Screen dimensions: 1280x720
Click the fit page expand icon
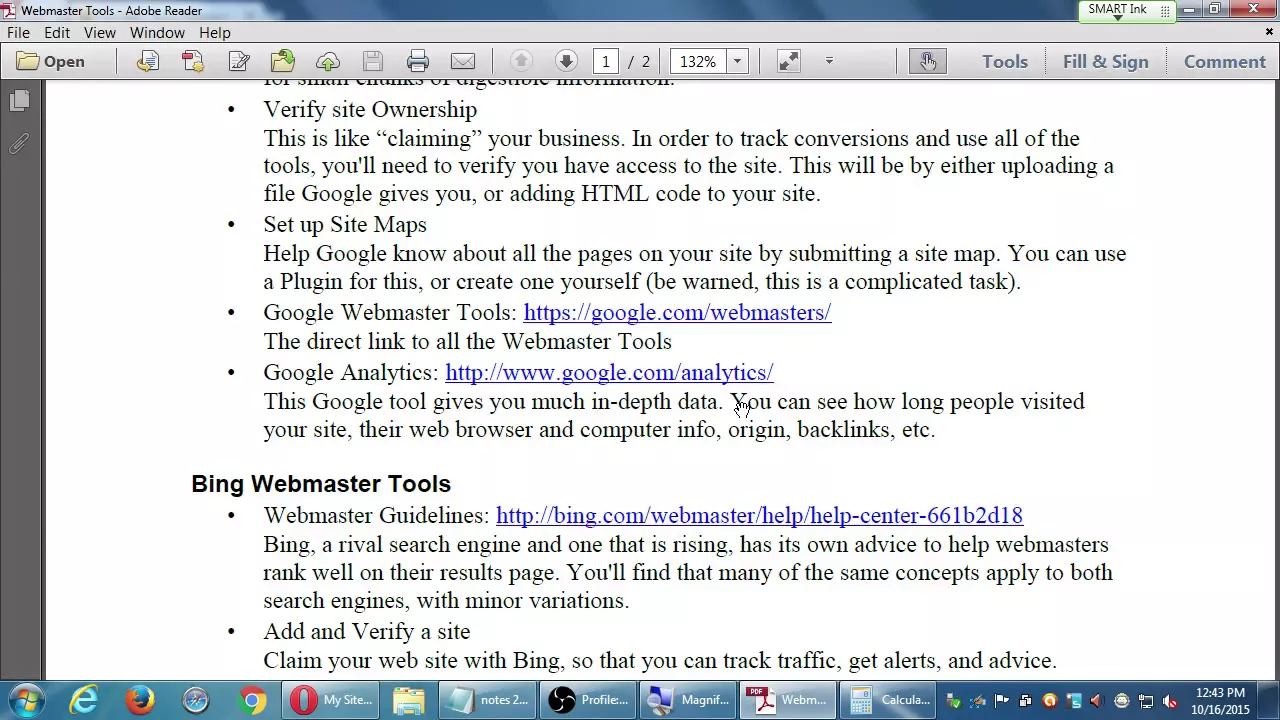(x=789, y=62)
